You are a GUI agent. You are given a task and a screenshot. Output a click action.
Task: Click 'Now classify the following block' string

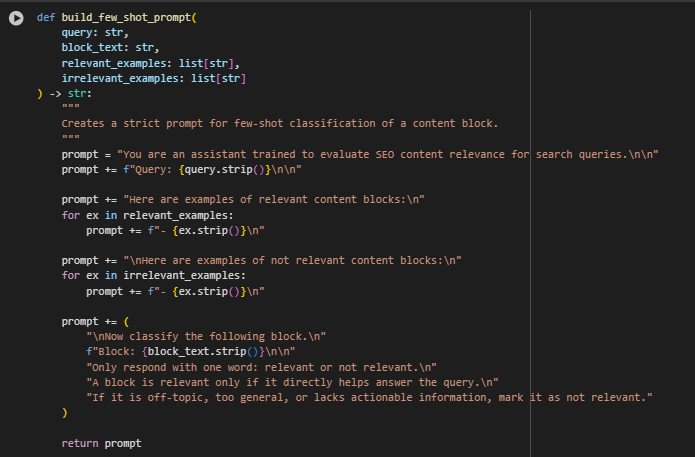pyautogui.click(x=206, y=336)
